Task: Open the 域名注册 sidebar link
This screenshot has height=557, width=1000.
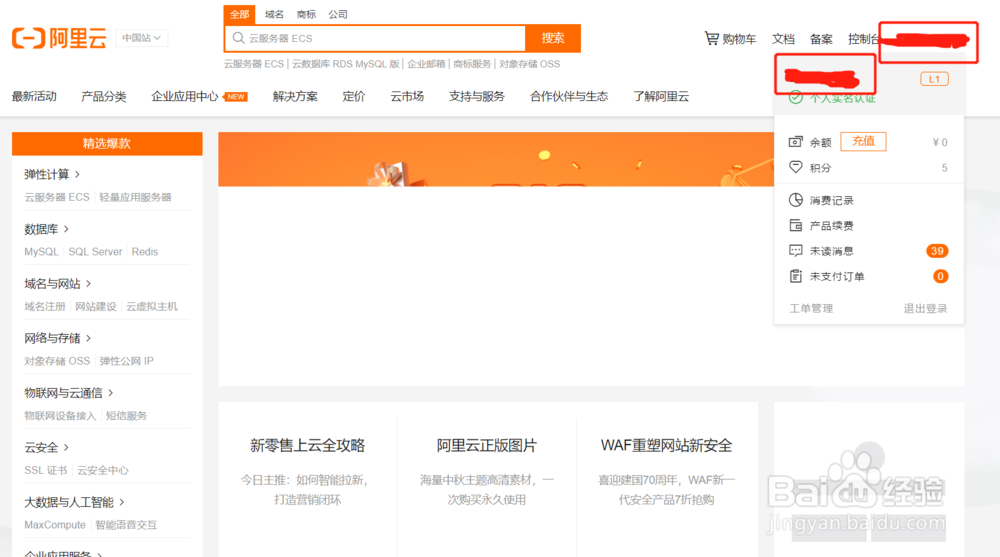Action: click(x=45, y=306)
